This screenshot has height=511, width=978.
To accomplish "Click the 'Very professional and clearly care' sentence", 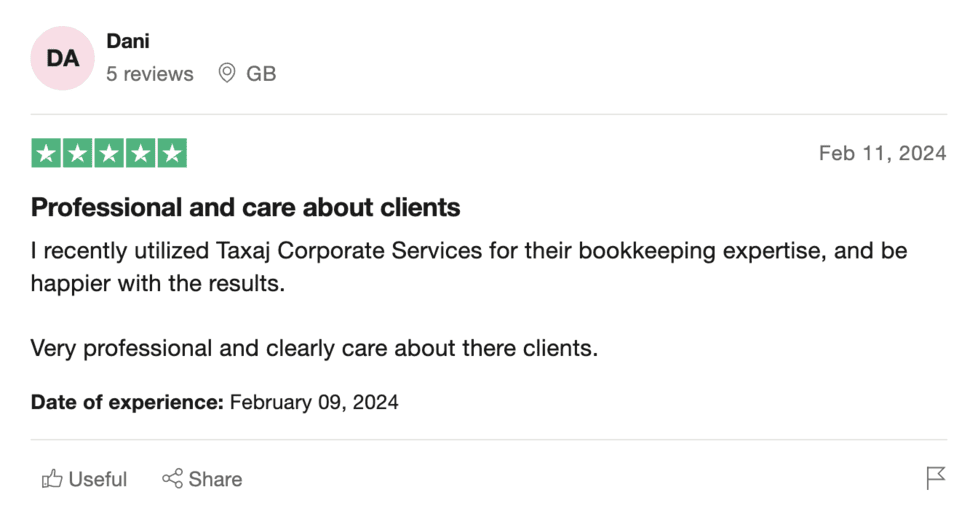I will click(314, 348).
